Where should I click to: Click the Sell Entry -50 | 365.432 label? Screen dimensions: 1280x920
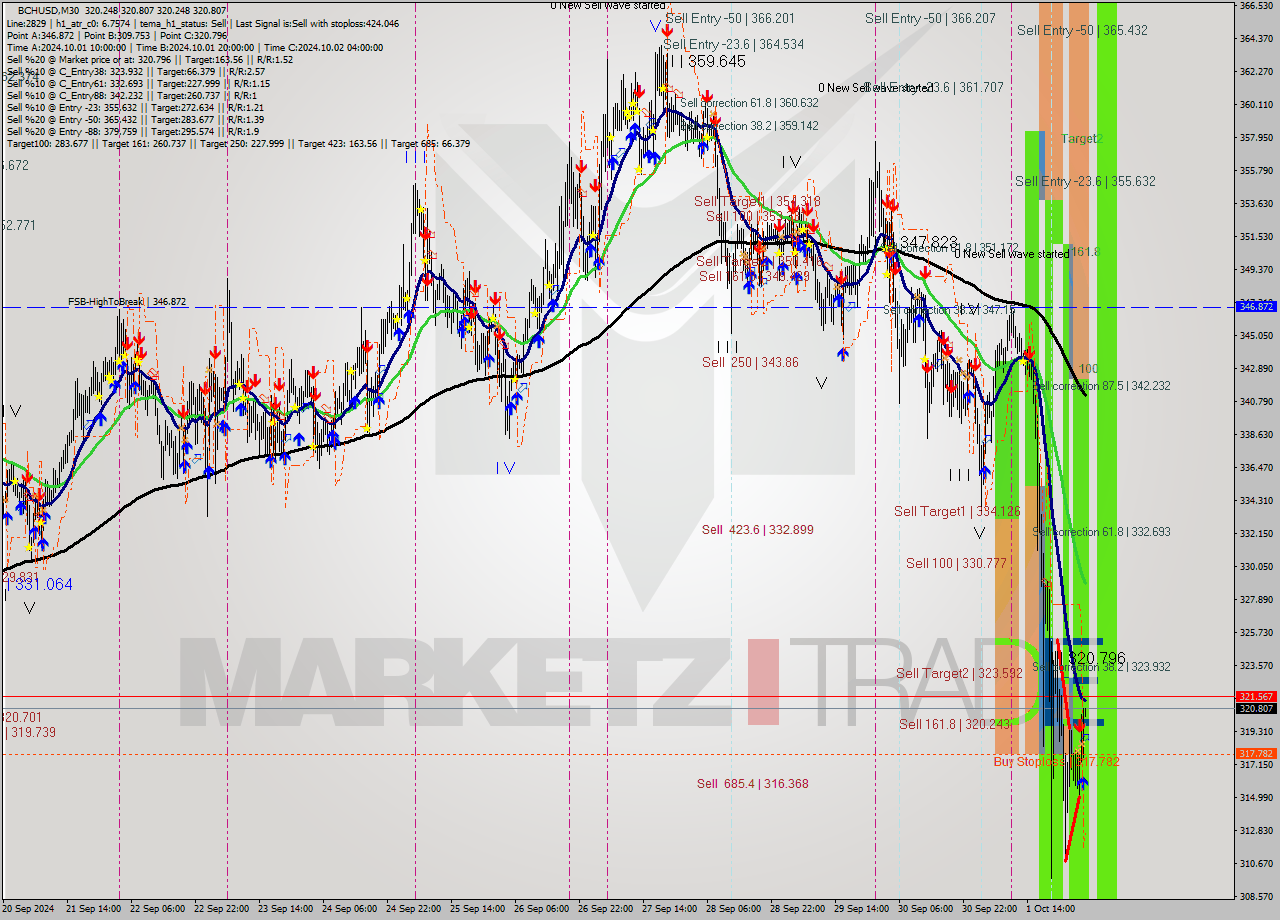pyautogui.click(x=1082, y=30)
